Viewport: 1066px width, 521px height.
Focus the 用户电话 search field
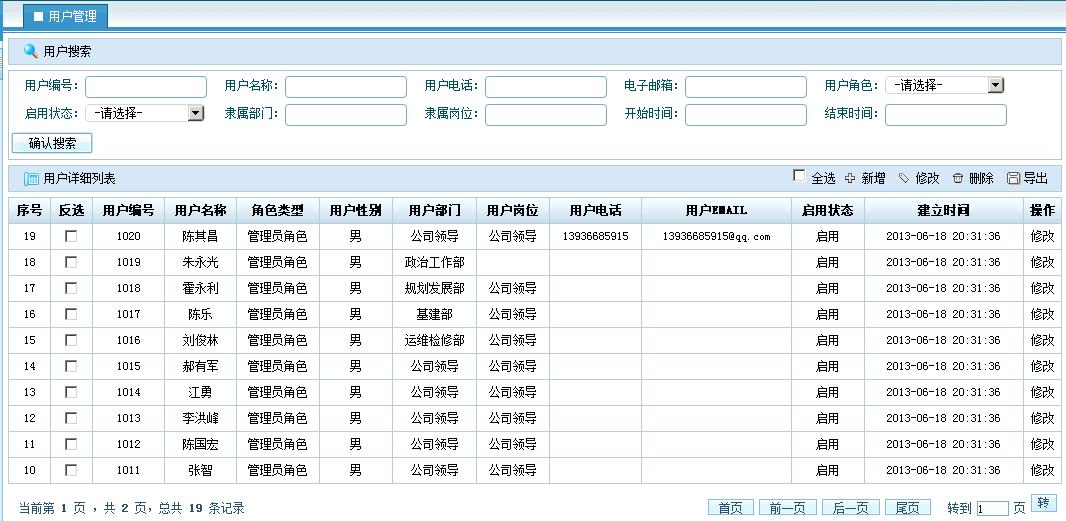click(545, 86)
